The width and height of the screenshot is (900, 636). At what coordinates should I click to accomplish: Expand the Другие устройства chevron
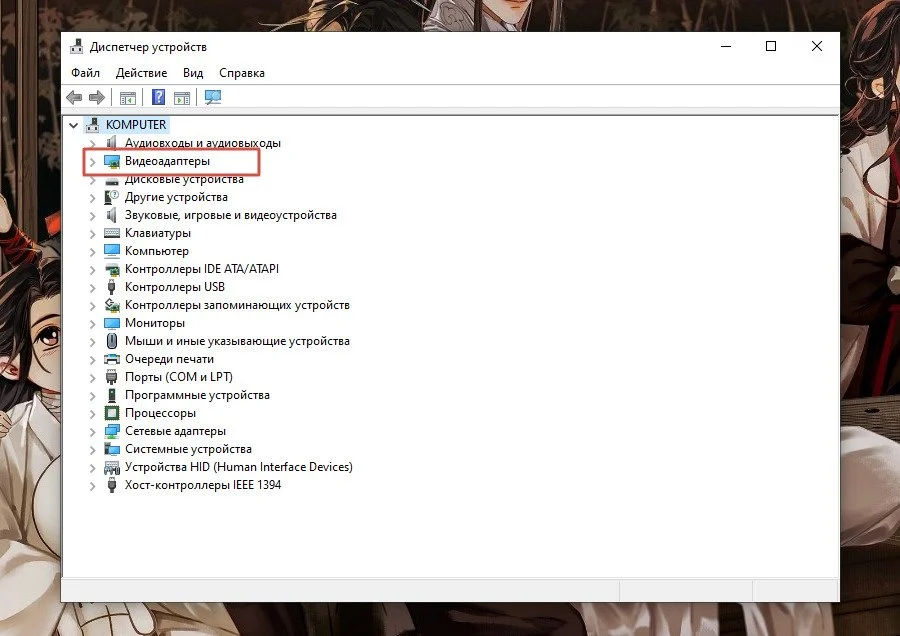click(x=92, y=198)
